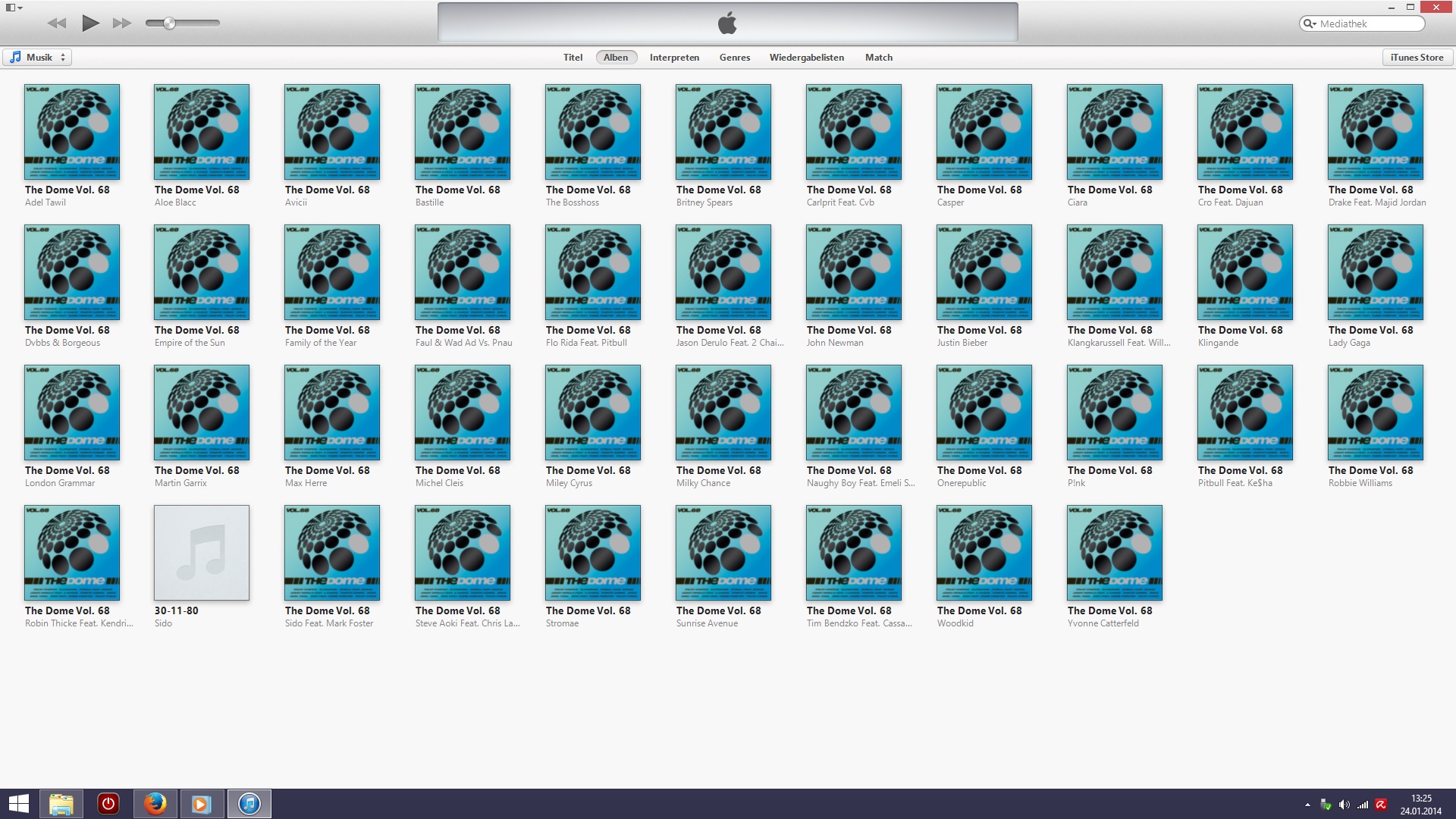Select the Ciara album cover
Image resolution: width=1456 pixels, height=819 pixels.
click(x=1115, y=132)
